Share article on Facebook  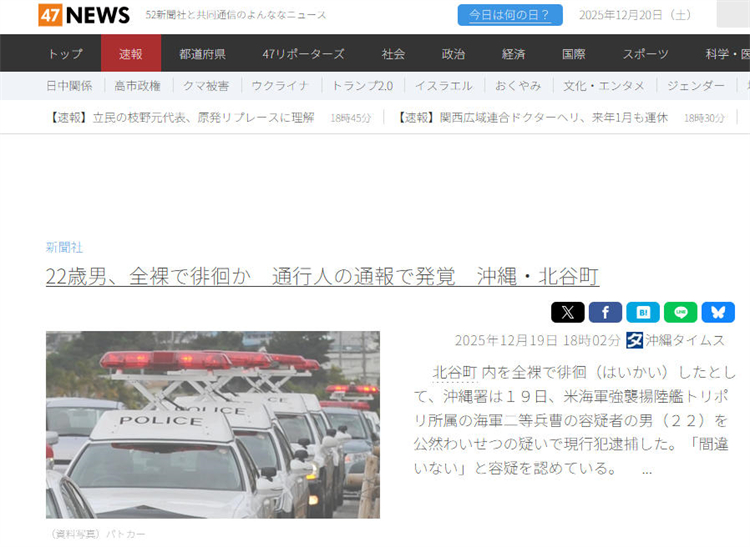(605, 313)
